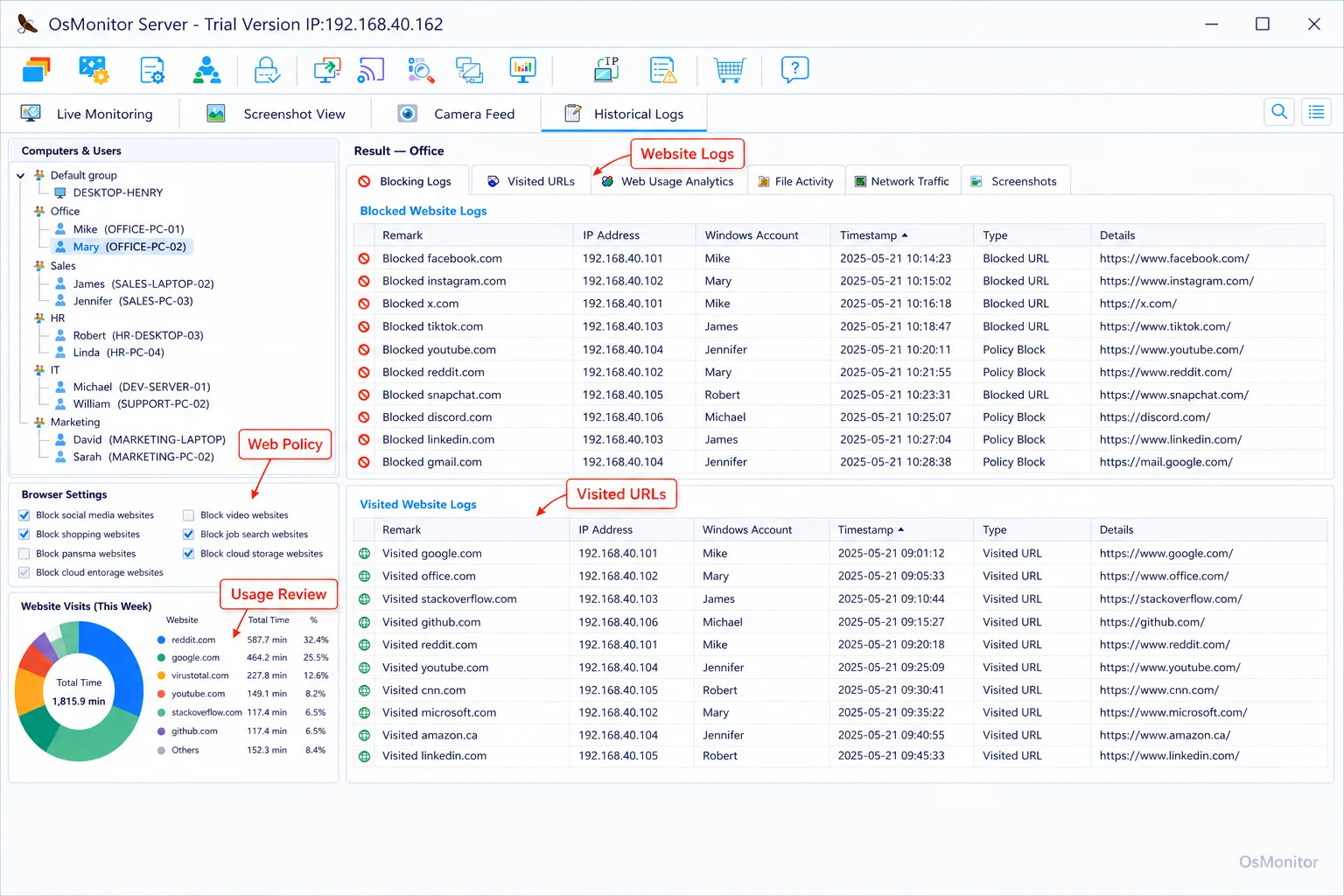Click https://www.tiktok.com/ details cell
This screenshot has height=896, width=1344.
tap(1165, 326)
